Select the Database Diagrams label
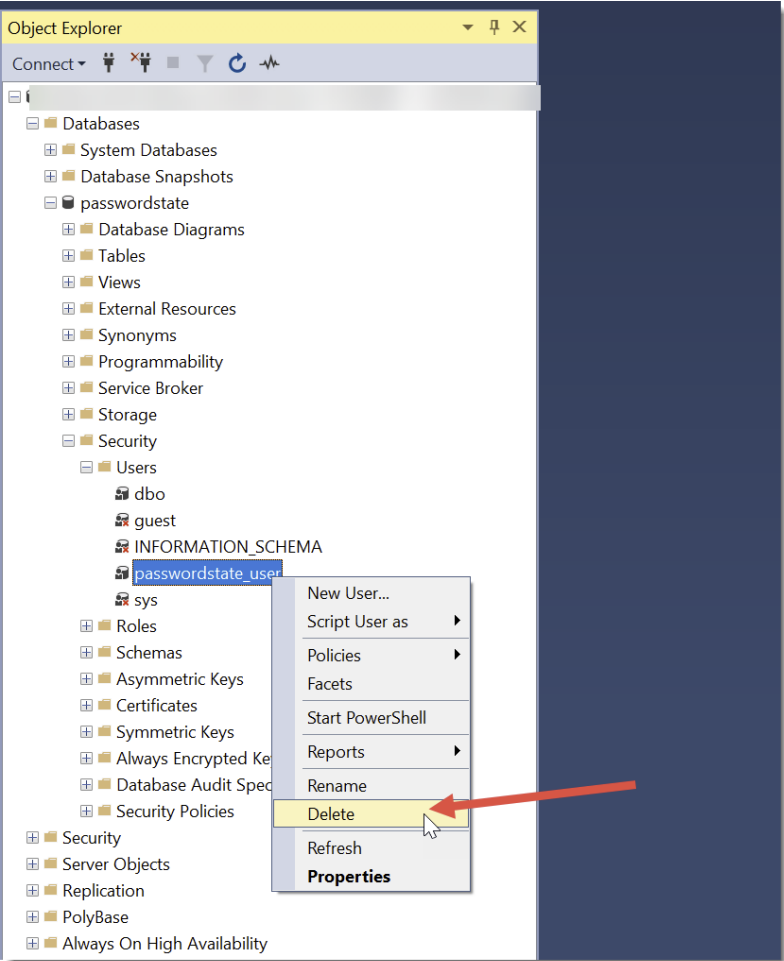The image size is (784, 961). [x=172, y=229]
